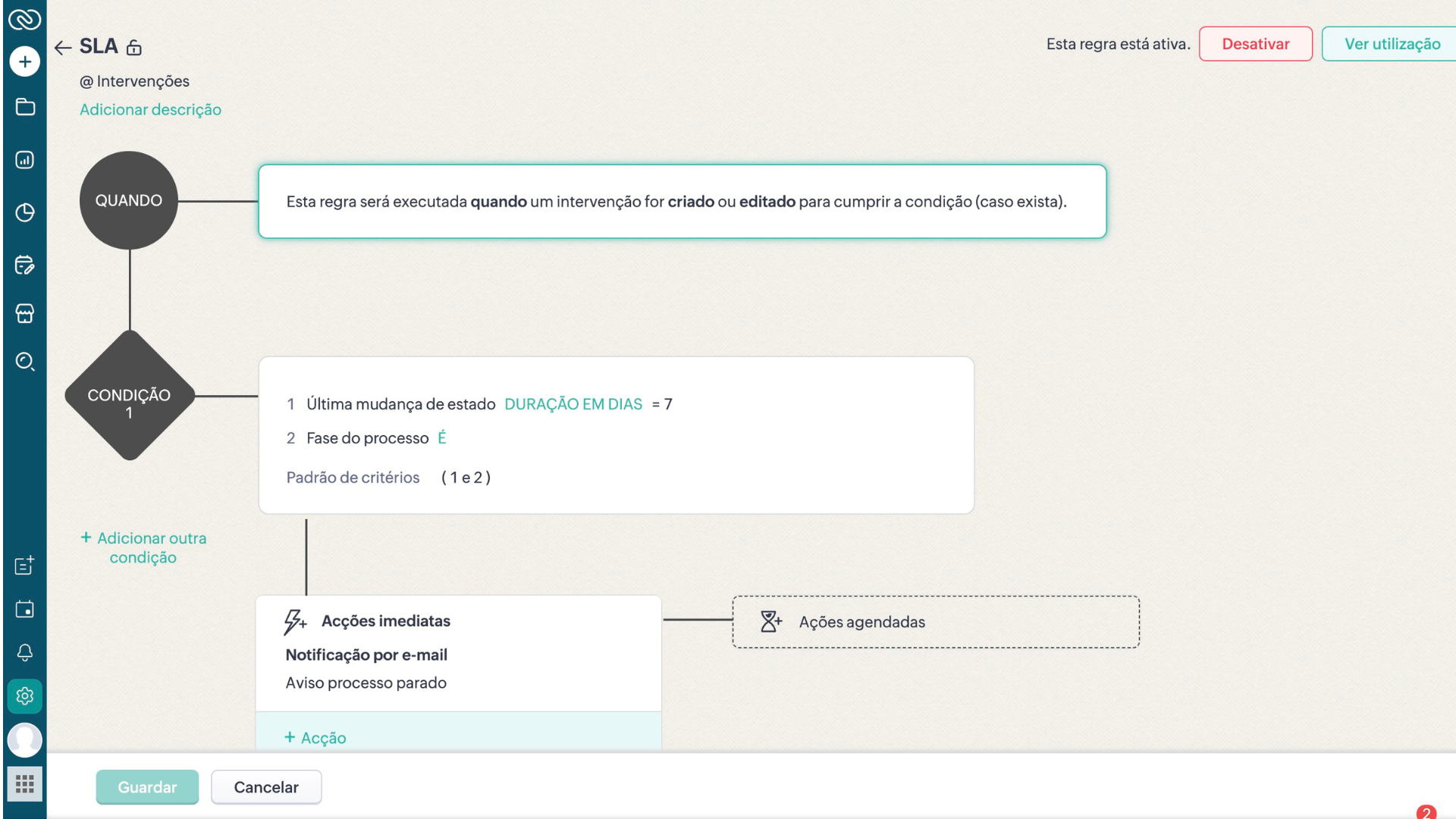This screenshot has height=819, width=1456.
Task: Click the lock icon beside SLA title
Action: [x=134, y=48]
